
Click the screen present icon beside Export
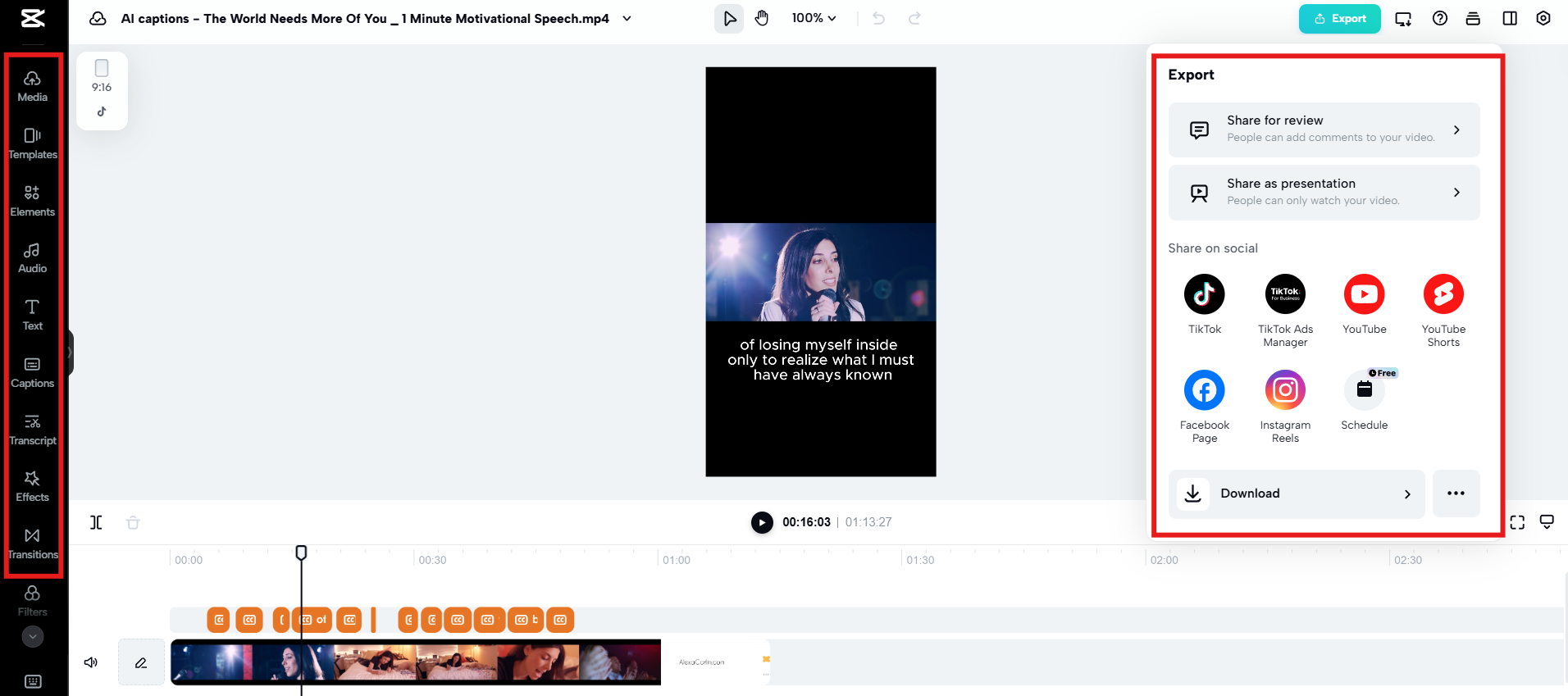pyautogui.click(x=1403, y=19)
